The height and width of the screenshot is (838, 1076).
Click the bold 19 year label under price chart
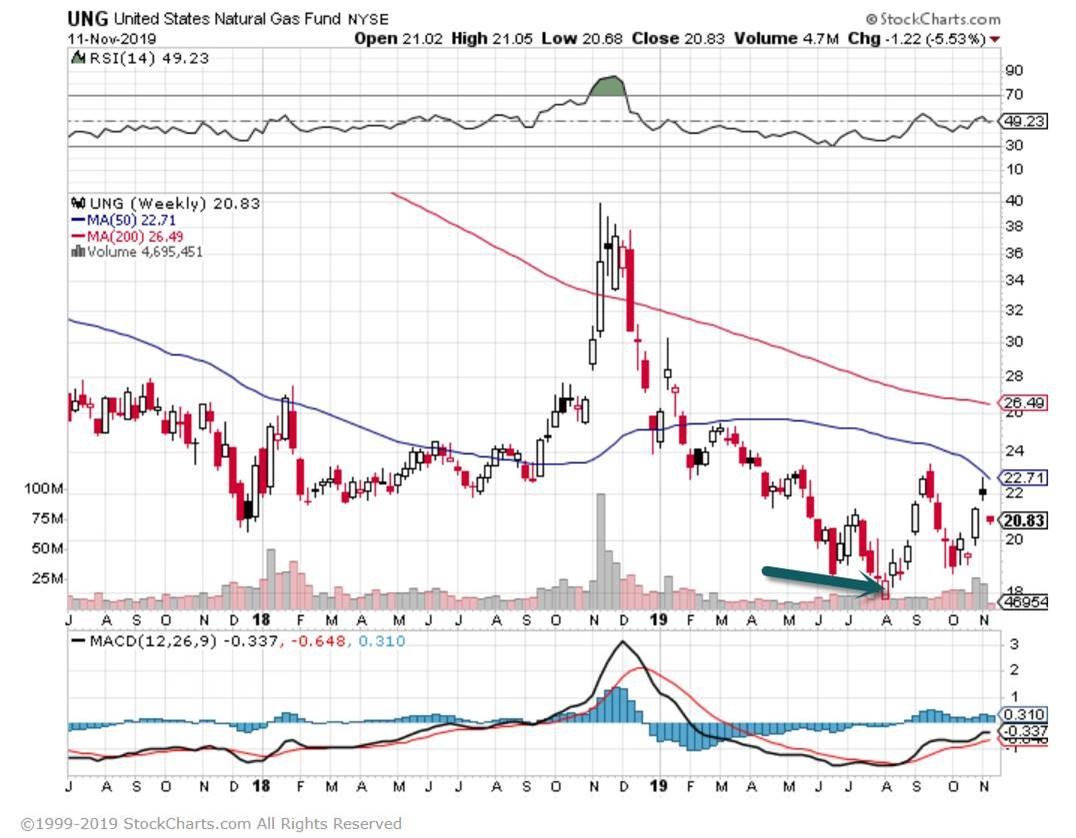[x=659, y=620]
